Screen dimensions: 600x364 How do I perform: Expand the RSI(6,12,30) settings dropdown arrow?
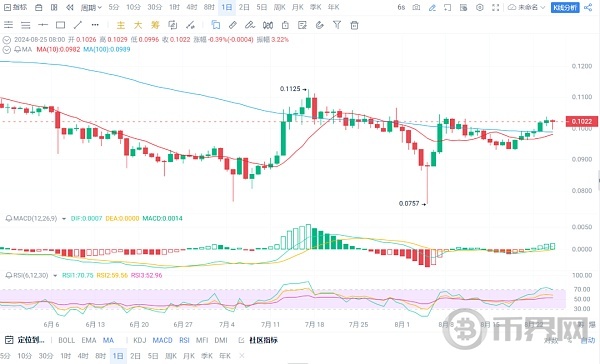[55, 276]
